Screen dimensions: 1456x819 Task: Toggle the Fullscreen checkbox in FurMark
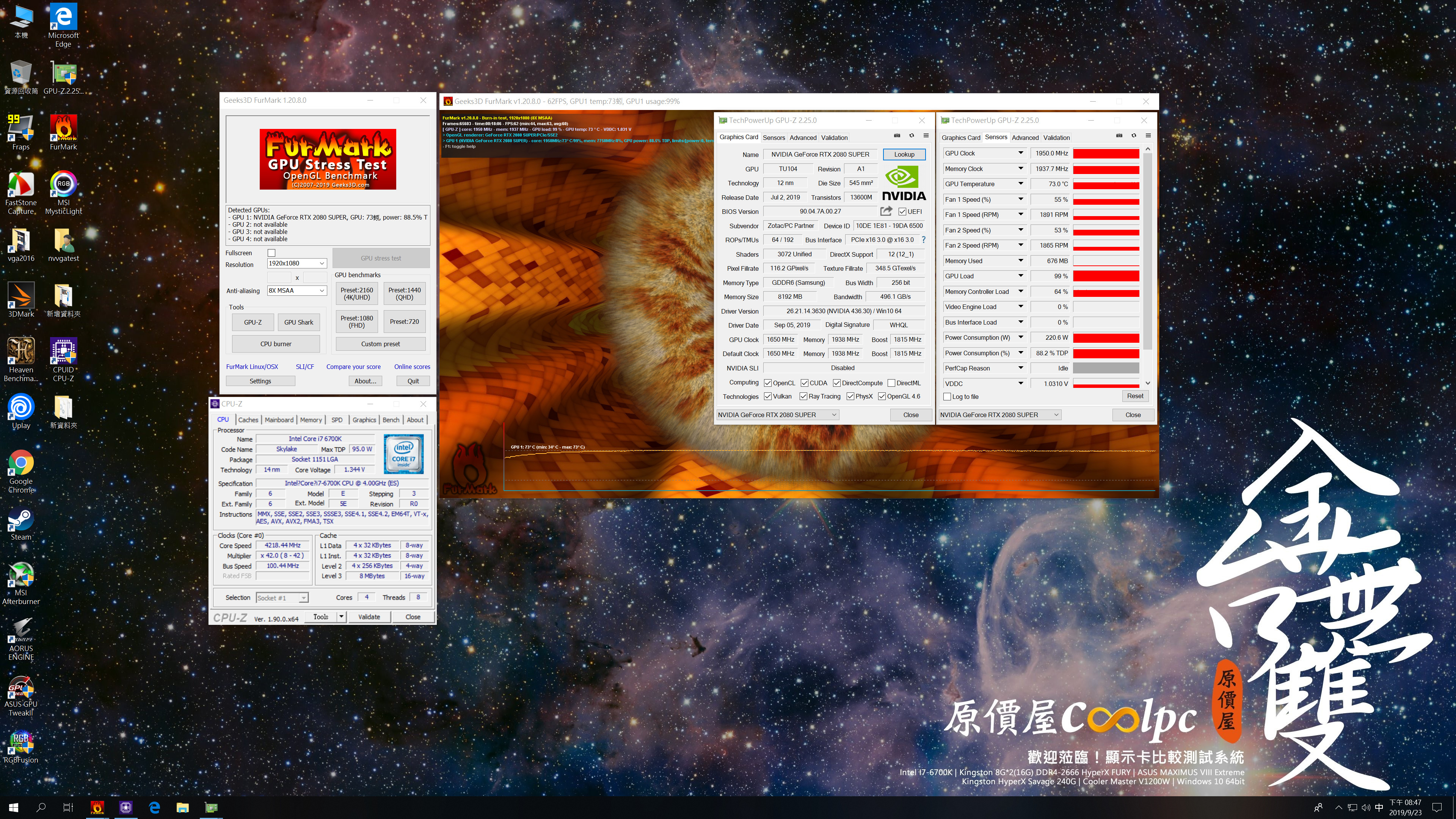[271, 253]
